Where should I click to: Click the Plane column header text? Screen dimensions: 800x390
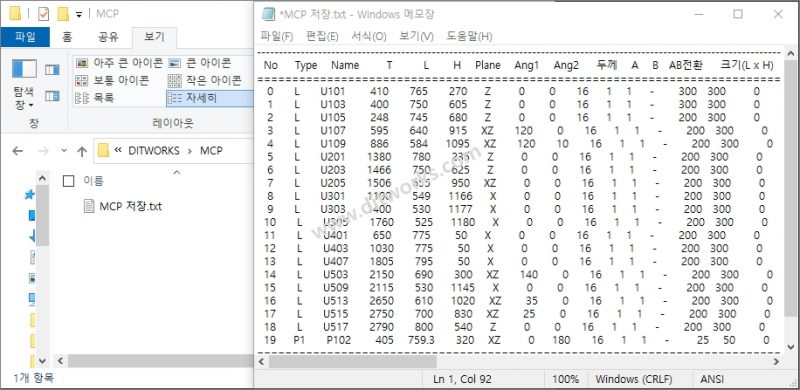tap(488, 65)
